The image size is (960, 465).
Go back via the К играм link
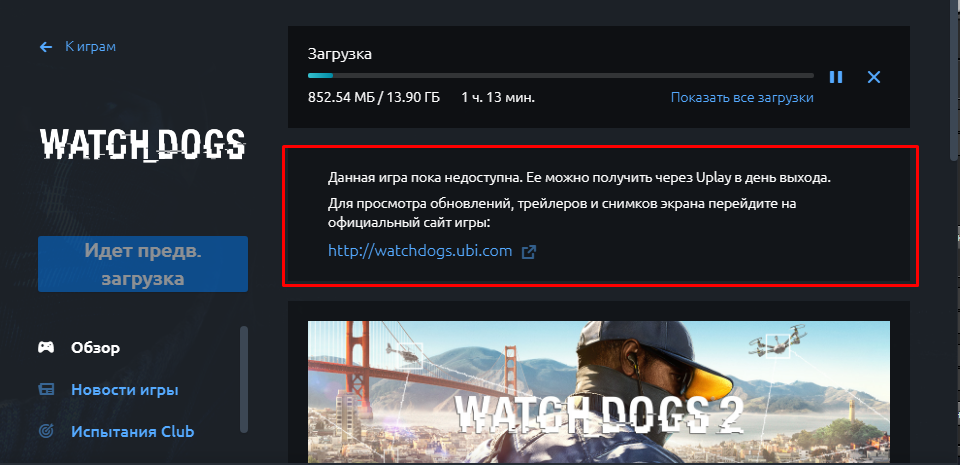pyautogui.click(x=90, y=46)
